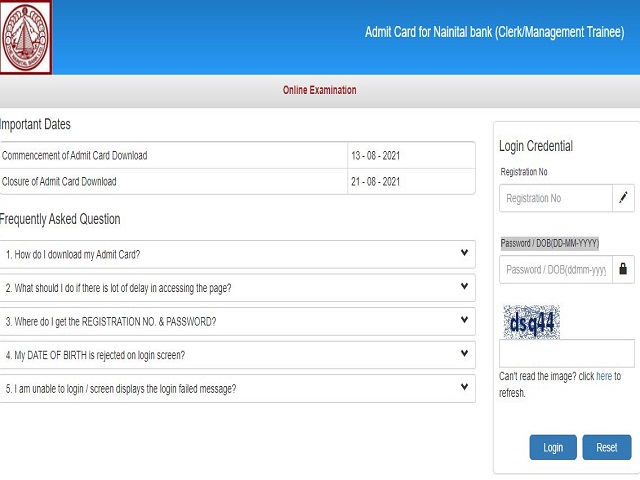Image resolution: width=640 pixels, height=480 pixels.
Task: Select 'Closure of Admit Card Download' cell
Action: point(173,182)
